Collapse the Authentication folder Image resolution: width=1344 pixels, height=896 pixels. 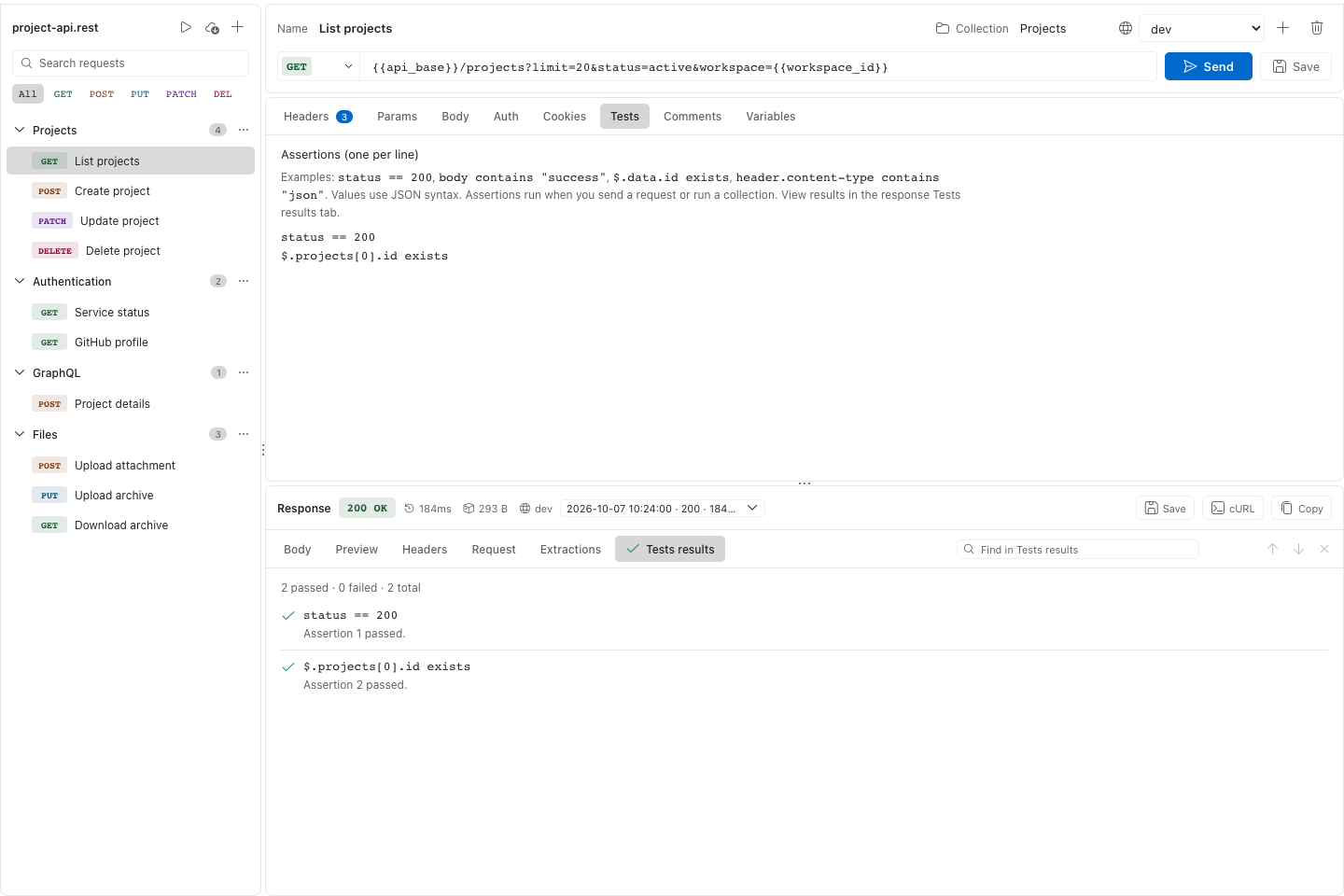(x=20, y=281)
